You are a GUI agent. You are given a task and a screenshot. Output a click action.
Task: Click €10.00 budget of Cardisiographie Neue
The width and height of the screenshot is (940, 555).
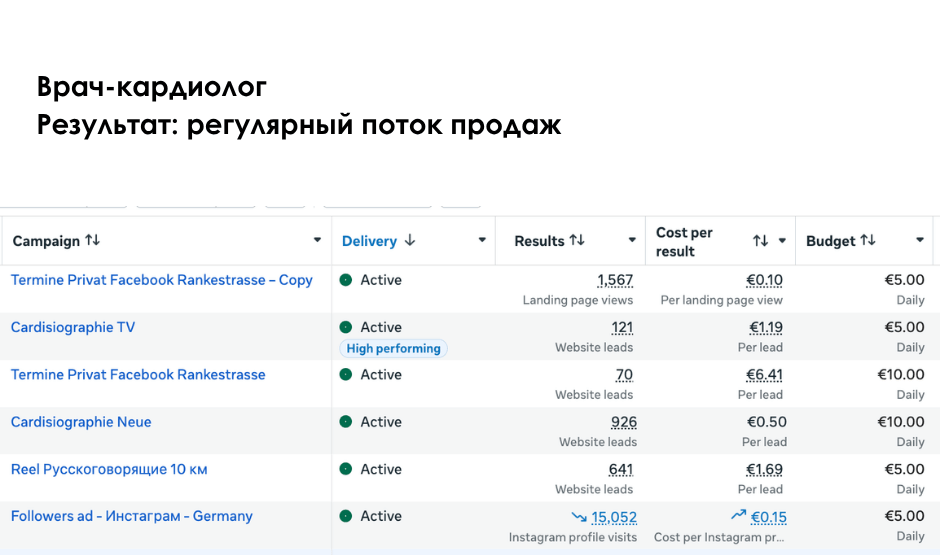901,422
